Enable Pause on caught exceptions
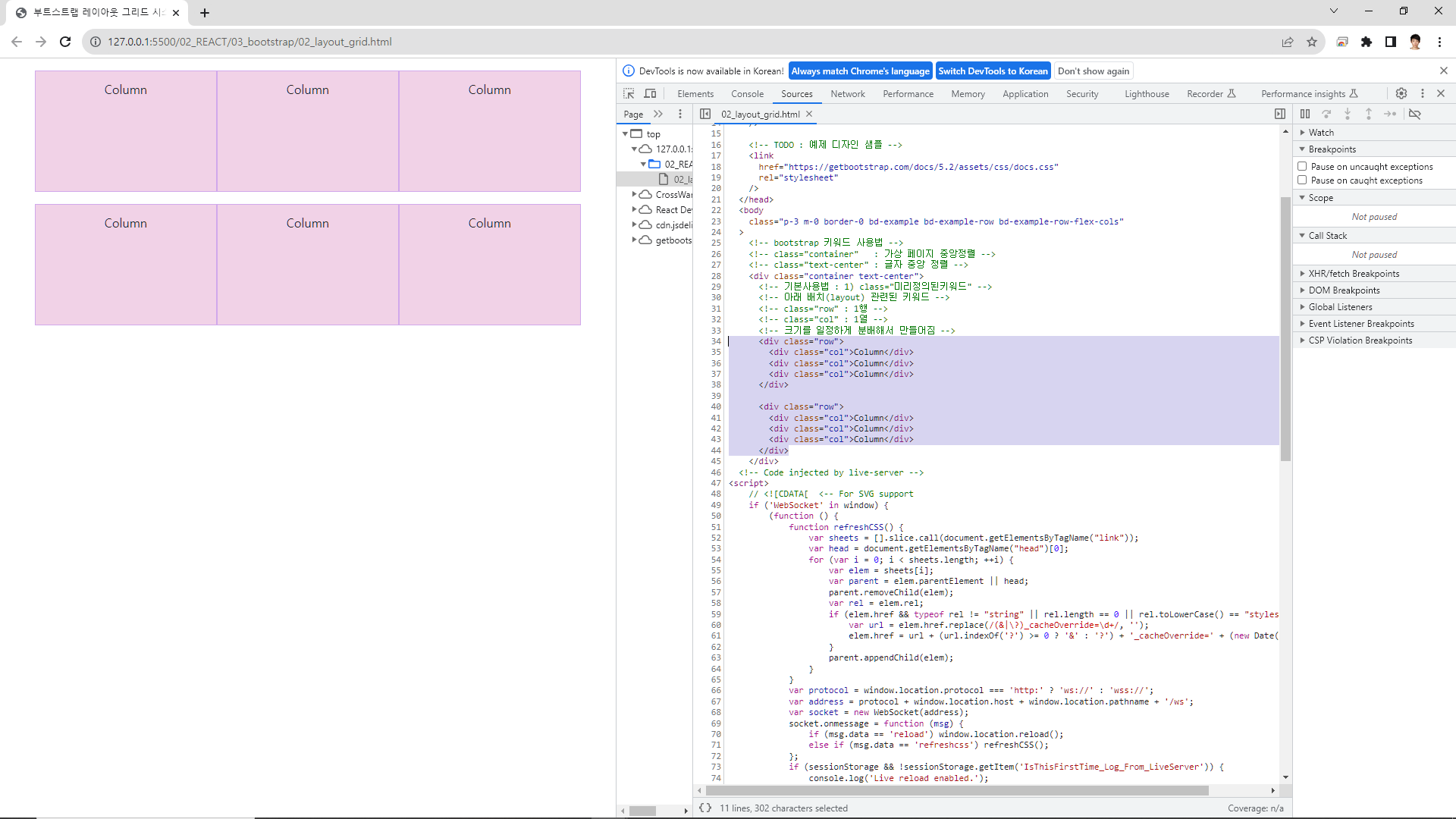1456x819 pixels. click(1302, 180)
